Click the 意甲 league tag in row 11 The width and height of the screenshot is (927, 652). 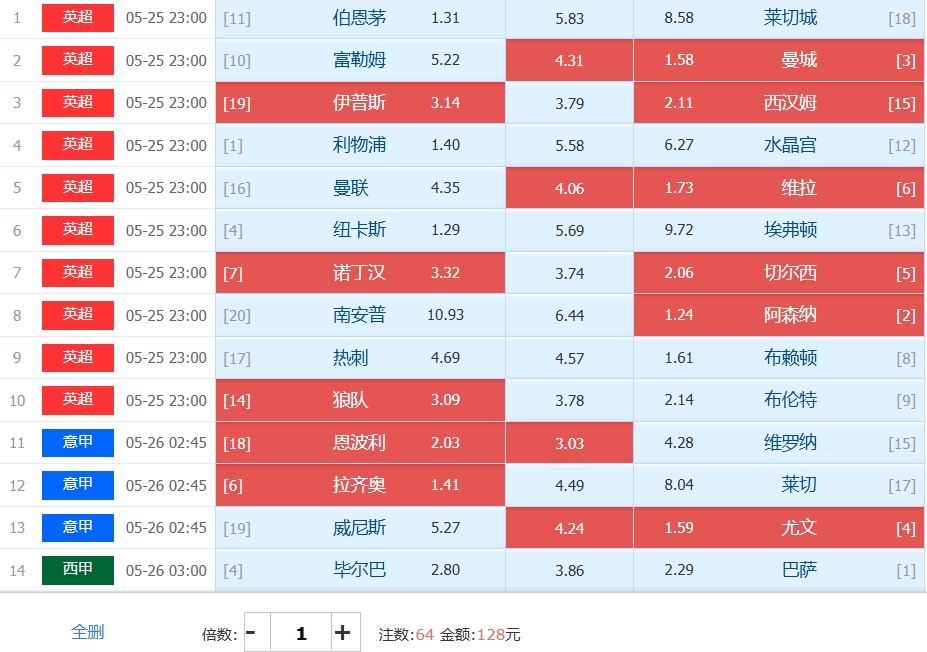pyautogui.click(x=77, y=443)
